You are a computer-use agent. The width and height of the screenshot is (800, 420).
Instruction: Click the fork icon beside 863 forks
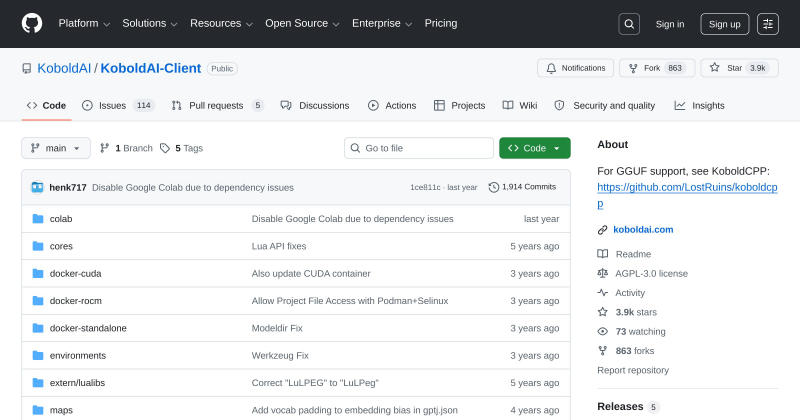point(603,351)
